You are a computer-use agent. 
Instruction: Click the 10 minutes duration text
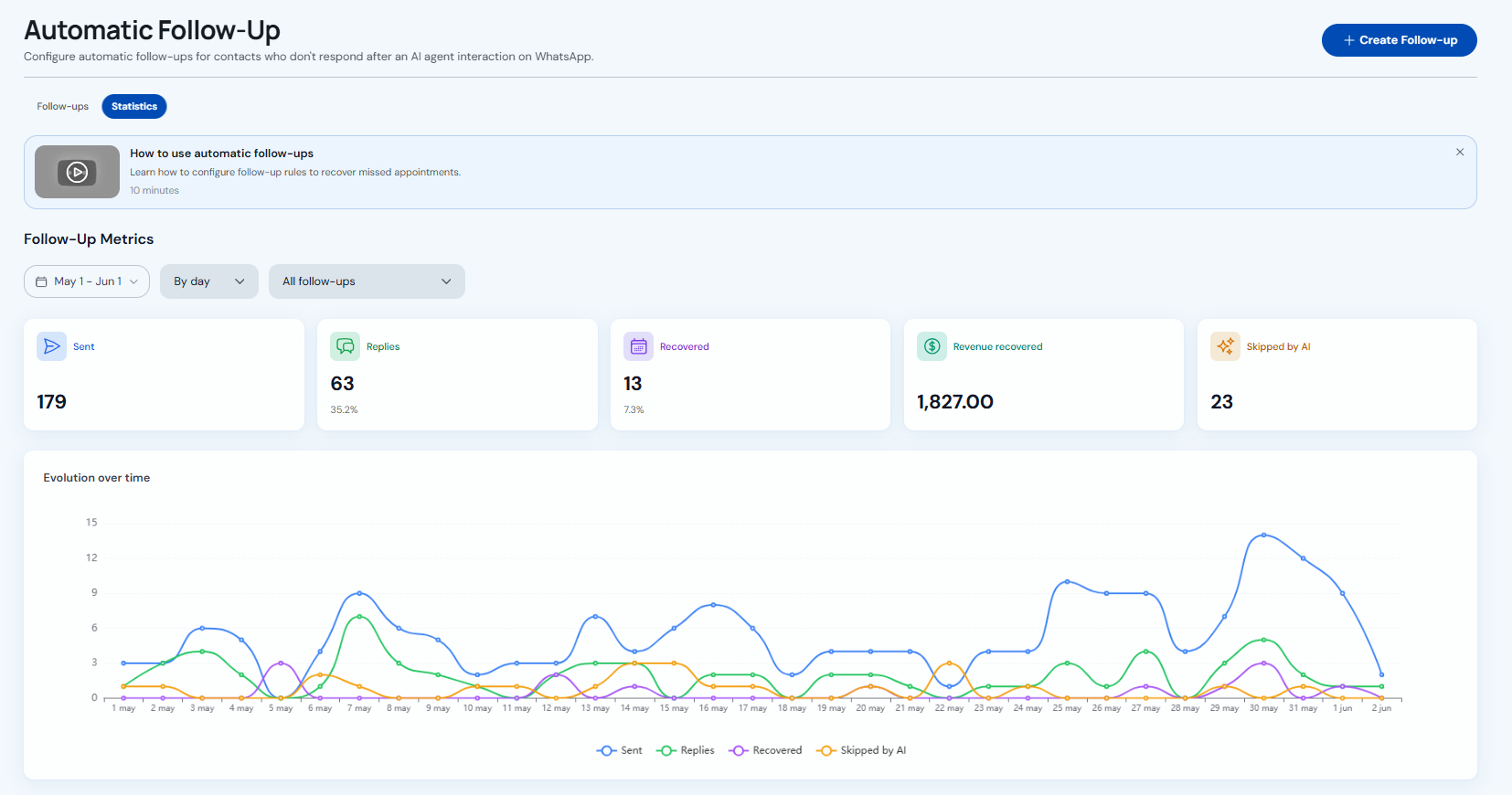[x=154, y=191]
